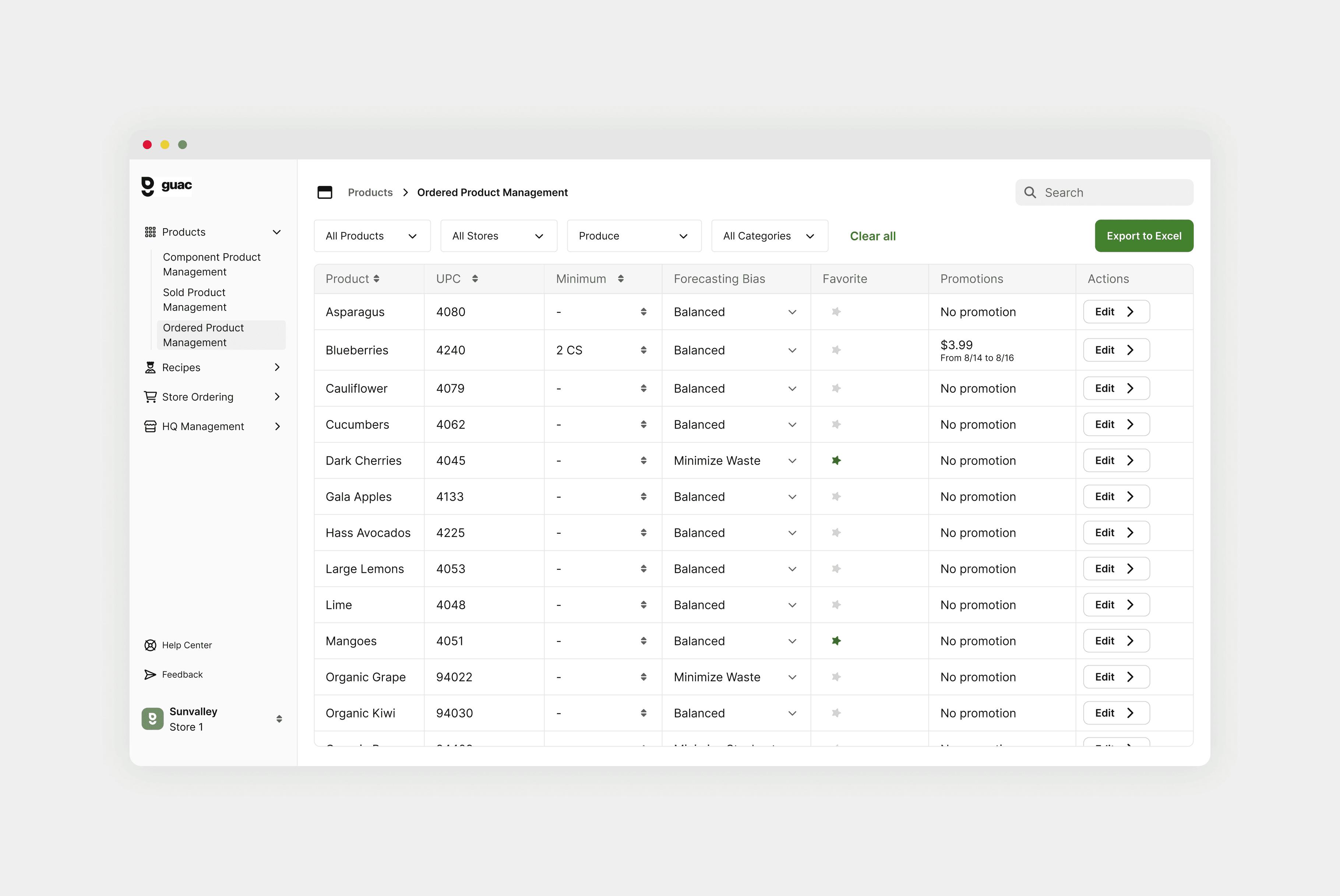1340x896 pixels.
Task: Unfavorite Dark Cherries star
Action: click(x=836, y=461)
